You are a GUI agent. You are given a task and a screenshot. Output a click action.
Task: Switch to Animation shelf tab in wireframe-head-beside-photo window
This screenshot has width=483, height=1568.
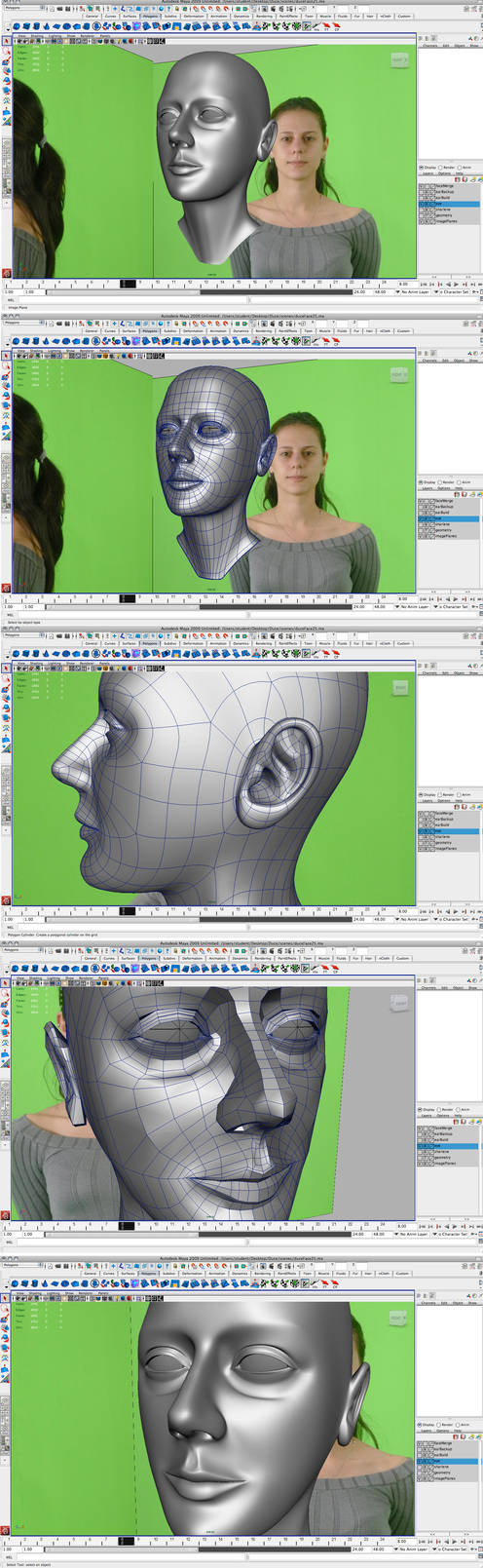point(216,330)
